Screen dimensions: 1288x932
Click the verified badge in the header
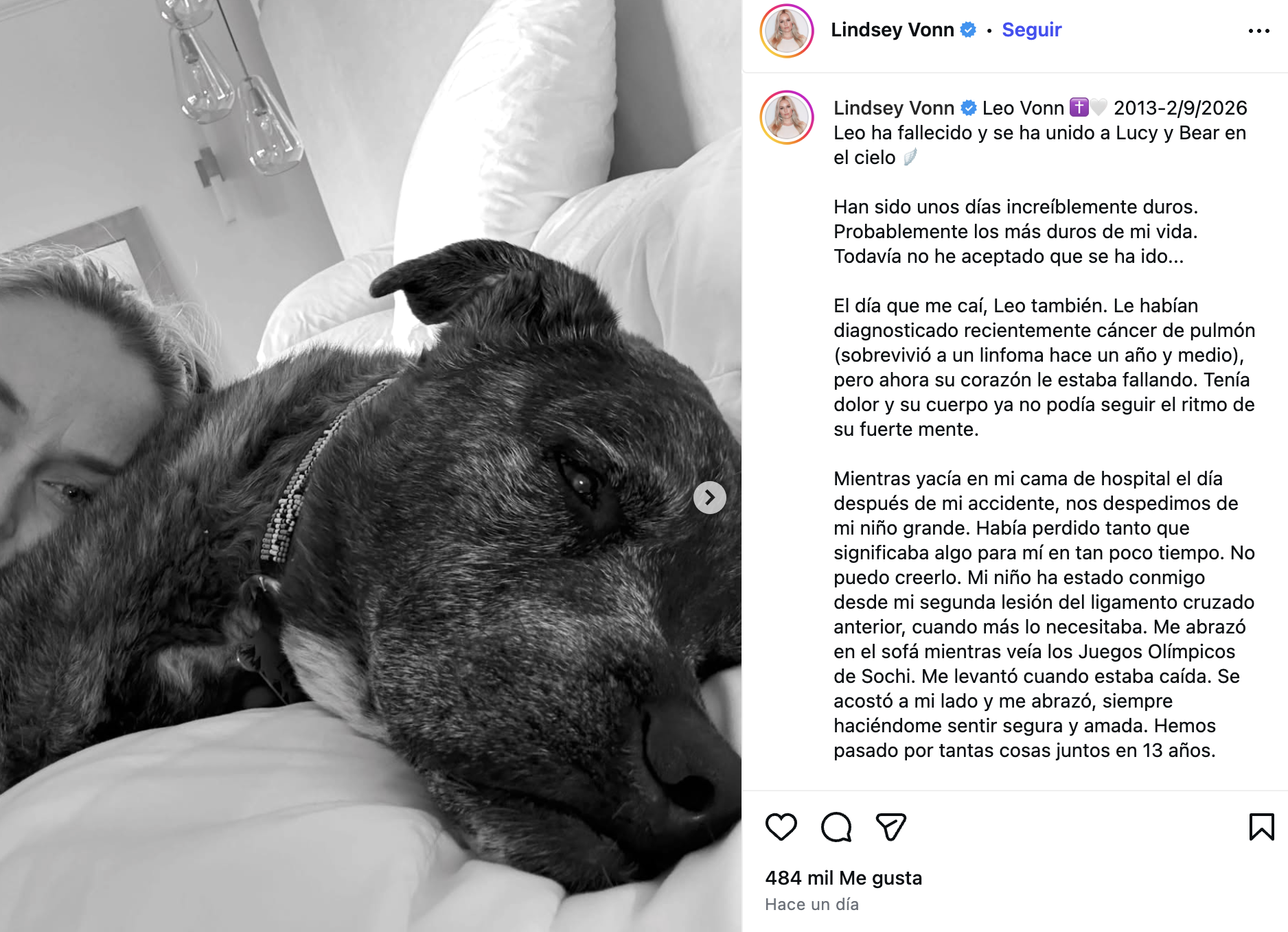click(x=968, y=30)
